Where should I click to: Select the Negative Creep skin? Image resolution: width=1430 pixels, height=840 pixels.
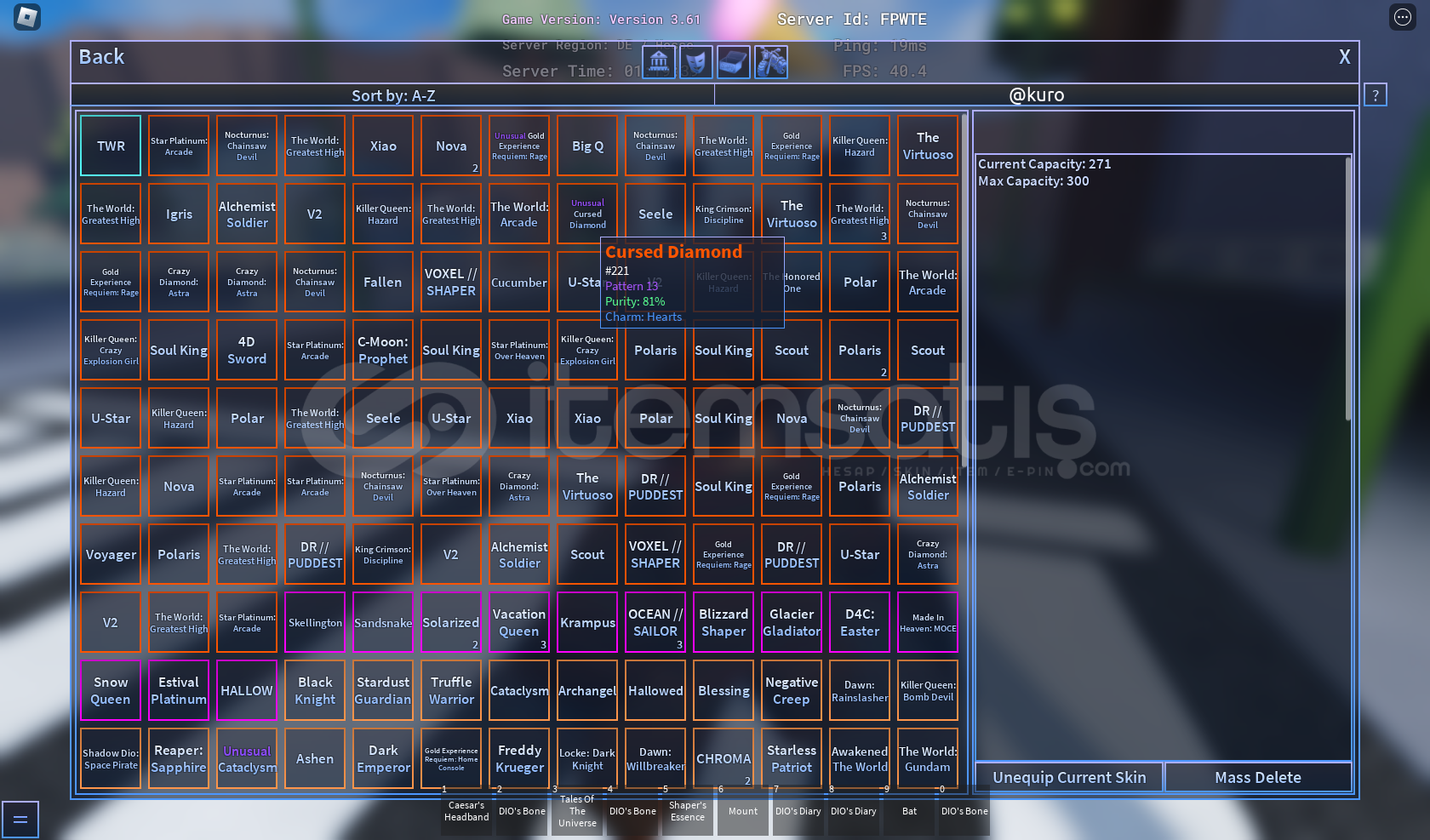[x=792, y=690]
